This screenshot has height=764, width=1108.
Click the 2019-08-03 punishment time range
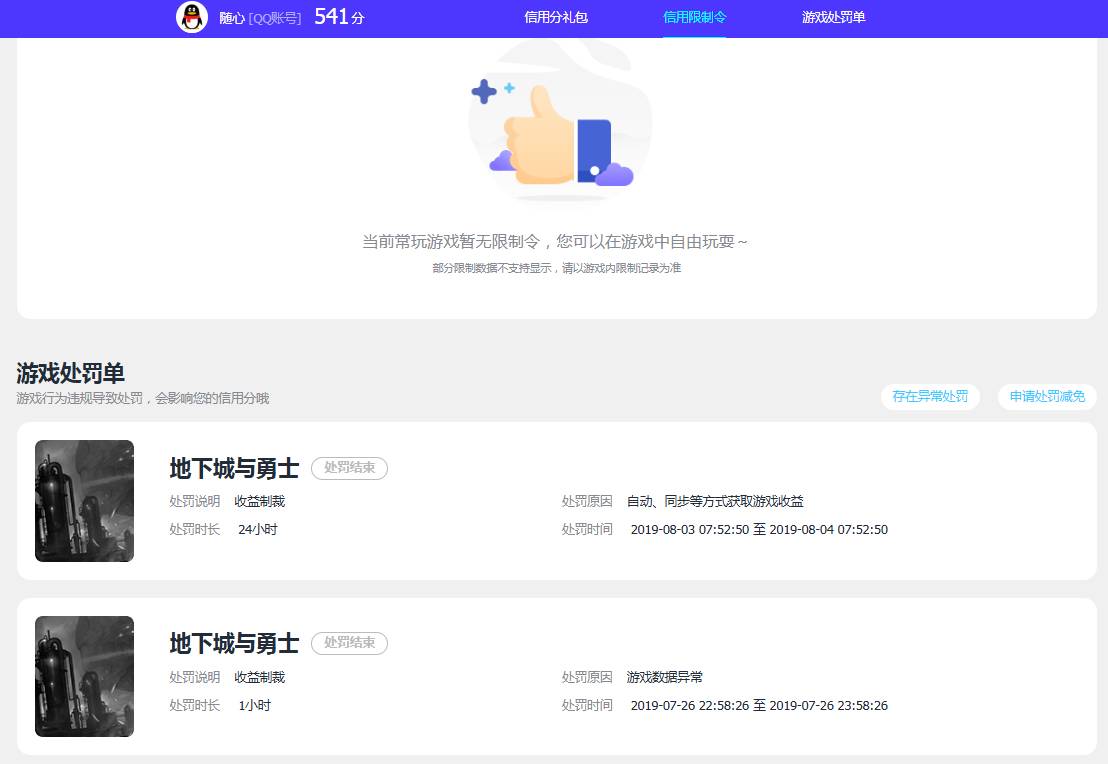point(759,529)
